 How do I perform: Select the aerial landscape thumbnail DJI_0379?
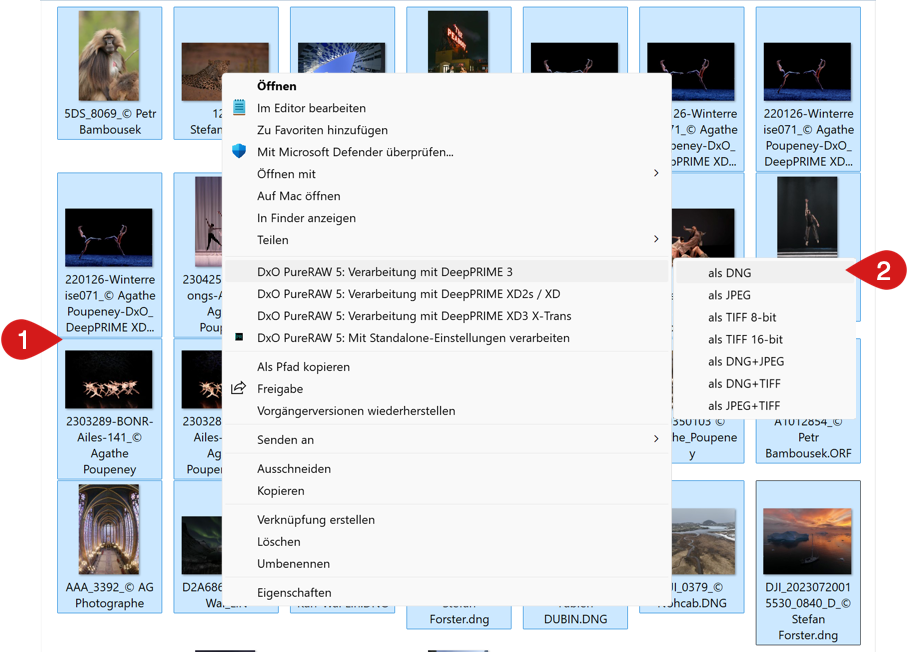pos(704,541)
